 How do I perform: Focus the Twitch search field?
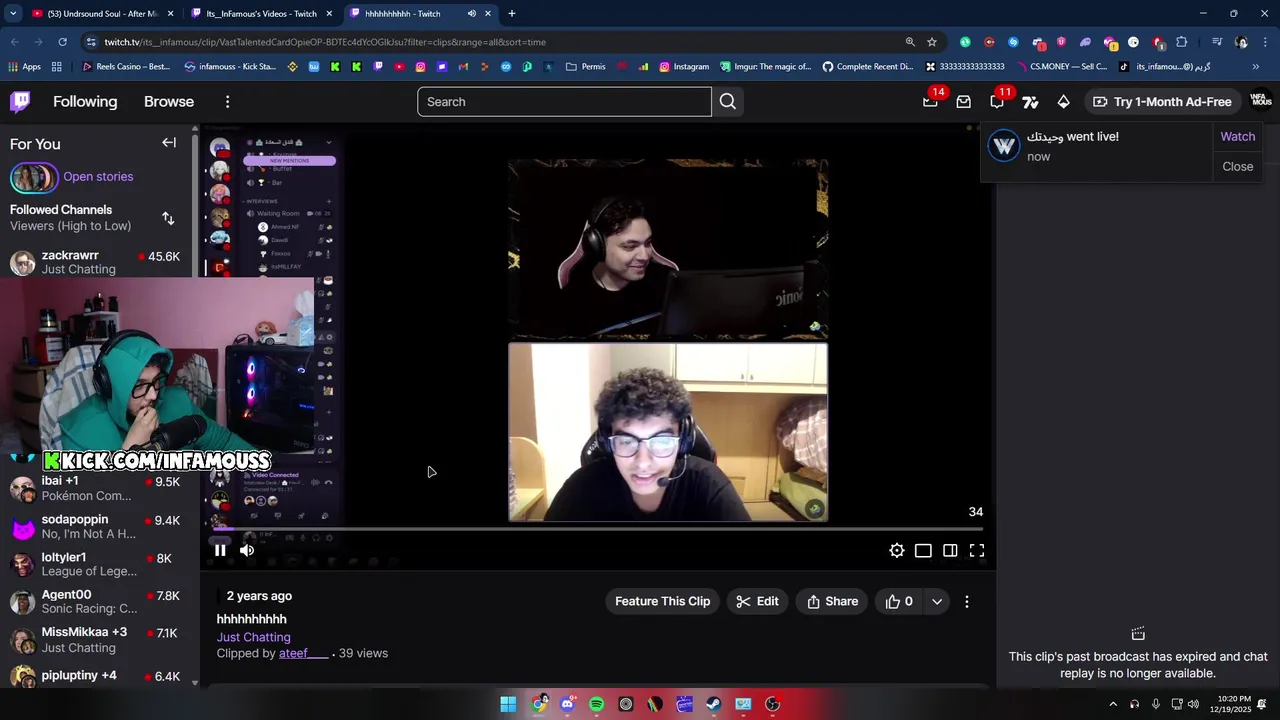click(x=564, y=101)
